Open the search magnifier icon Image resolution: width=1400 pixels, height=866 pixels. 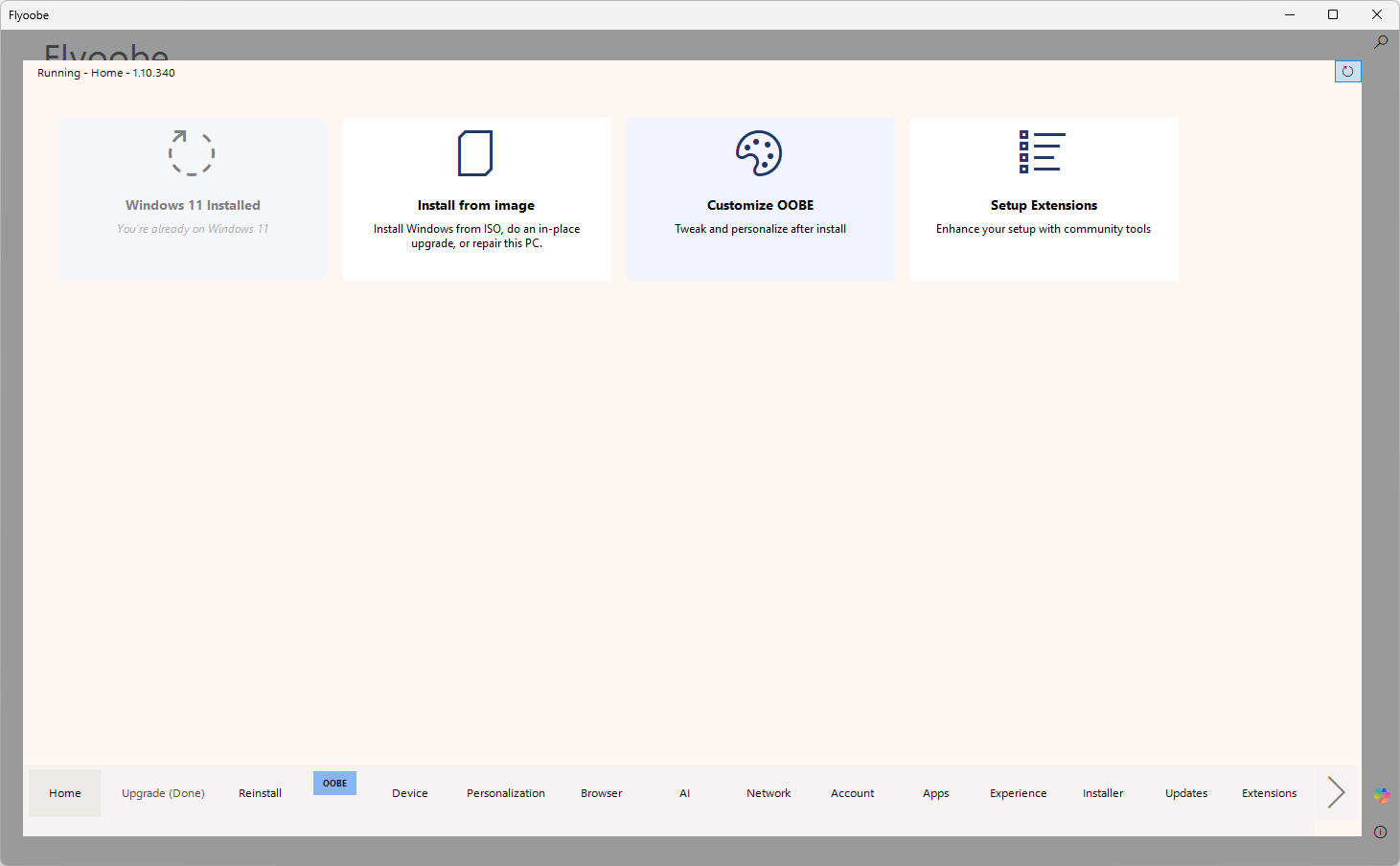(x=1381, y=42)
